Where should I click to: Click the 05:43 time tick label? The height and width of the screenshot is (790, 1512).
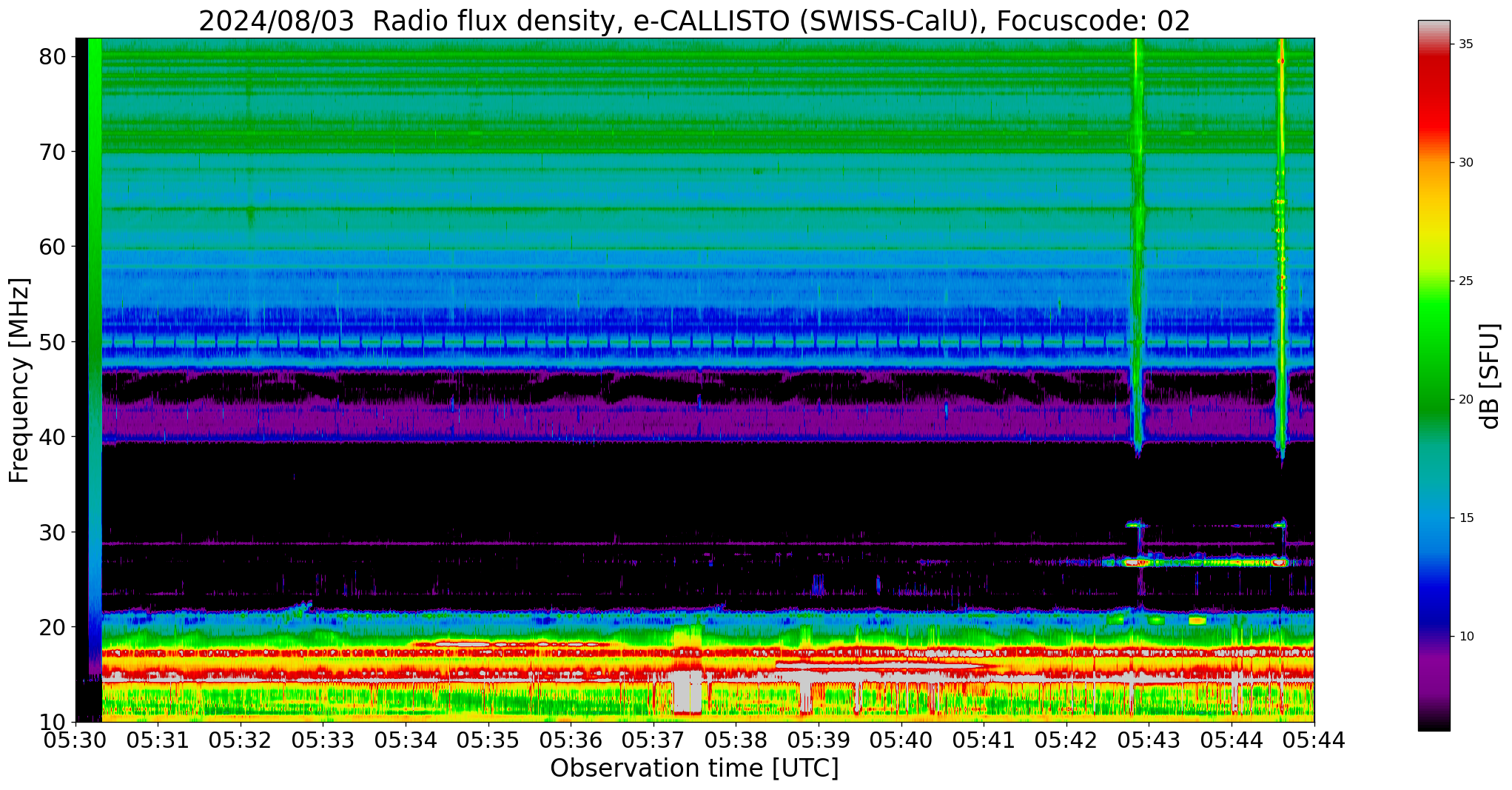point(1149,740)
